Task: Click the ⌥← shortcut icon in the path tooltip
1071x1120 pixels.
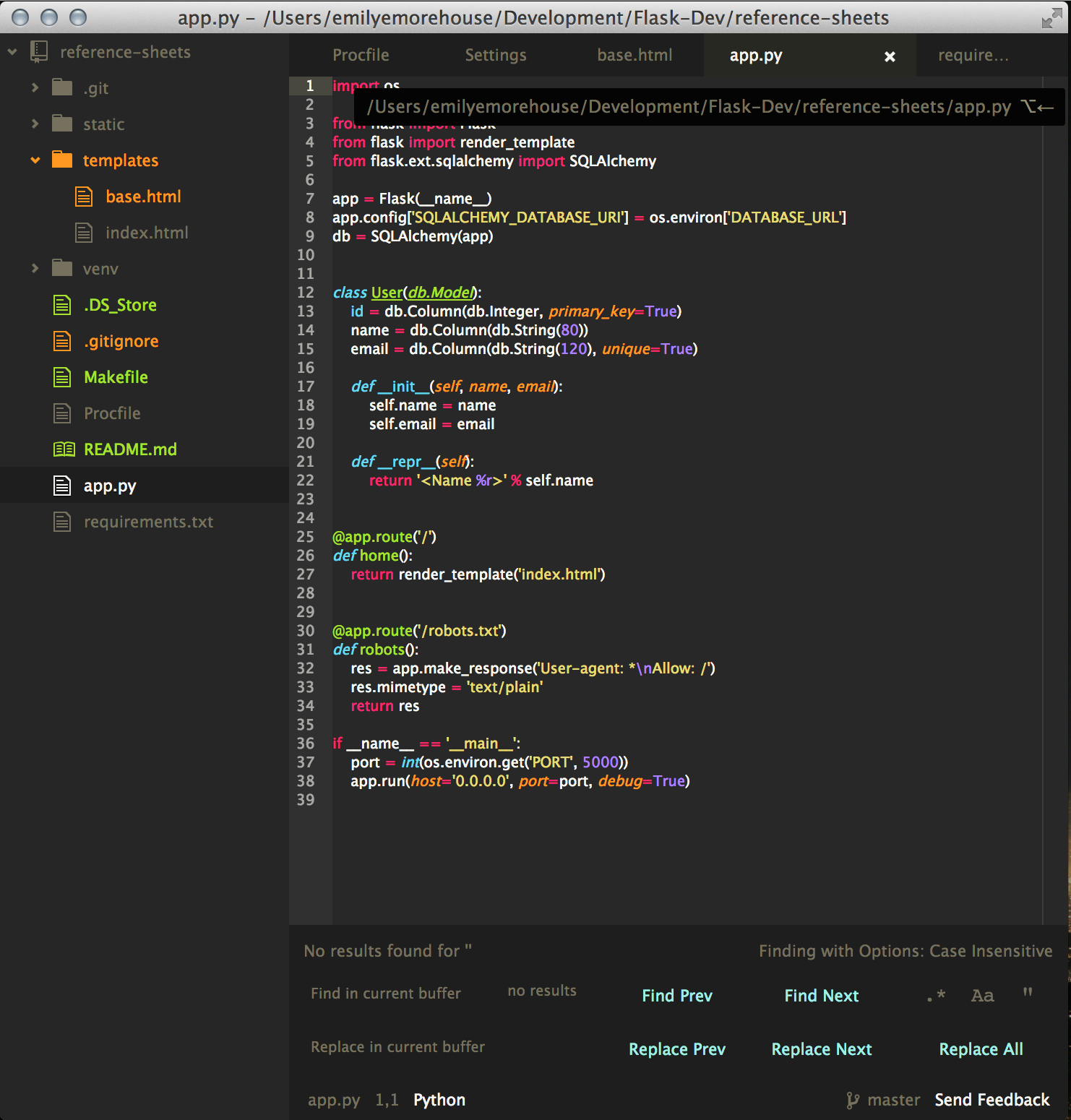Action: 1036,106
